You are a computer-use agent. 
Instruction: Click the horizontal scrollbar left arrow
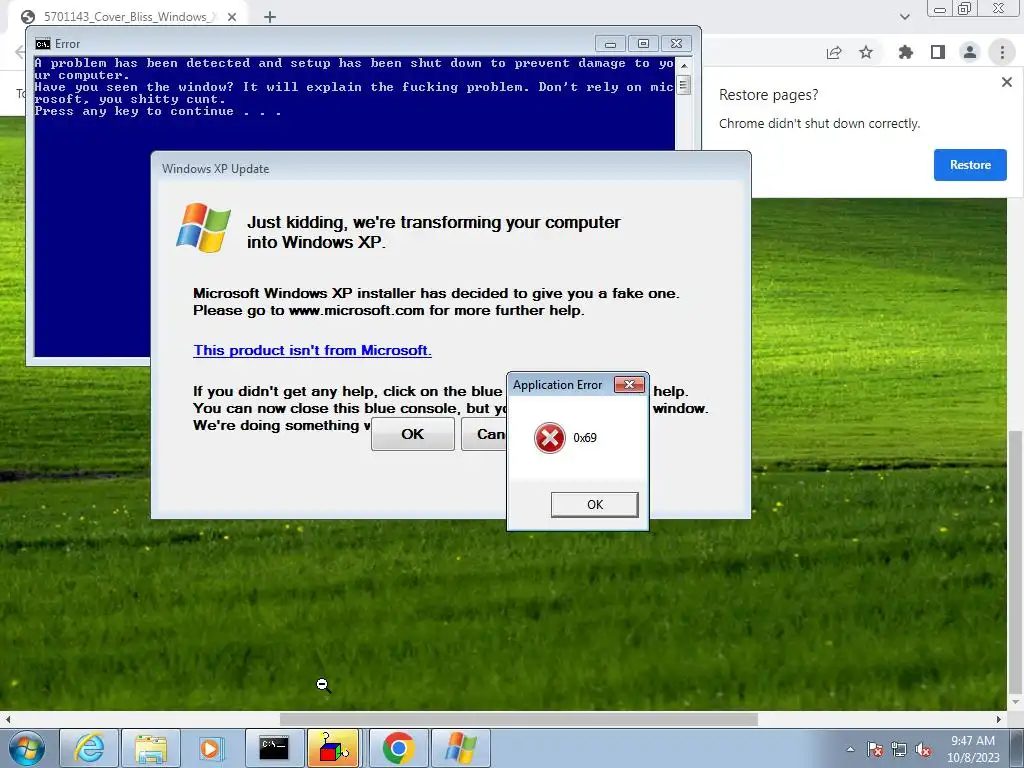click(x=7, y=719)
